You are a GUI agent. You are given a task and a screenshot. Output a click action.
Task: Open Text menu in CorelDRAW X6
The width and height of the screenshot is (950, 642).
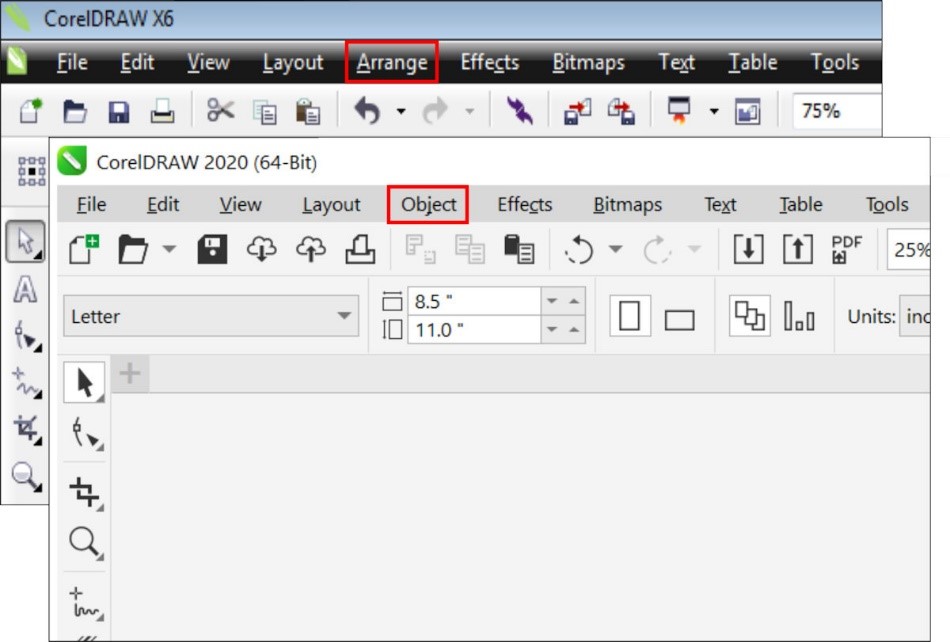point(676,62)
